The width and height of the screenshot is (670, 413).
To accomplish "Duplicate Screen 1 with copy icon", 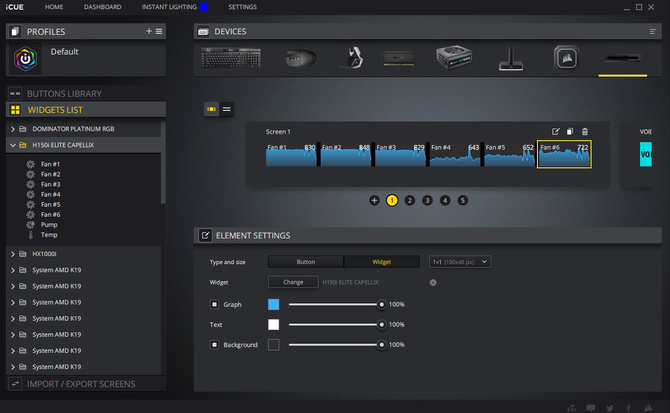I will coord(570,132).
